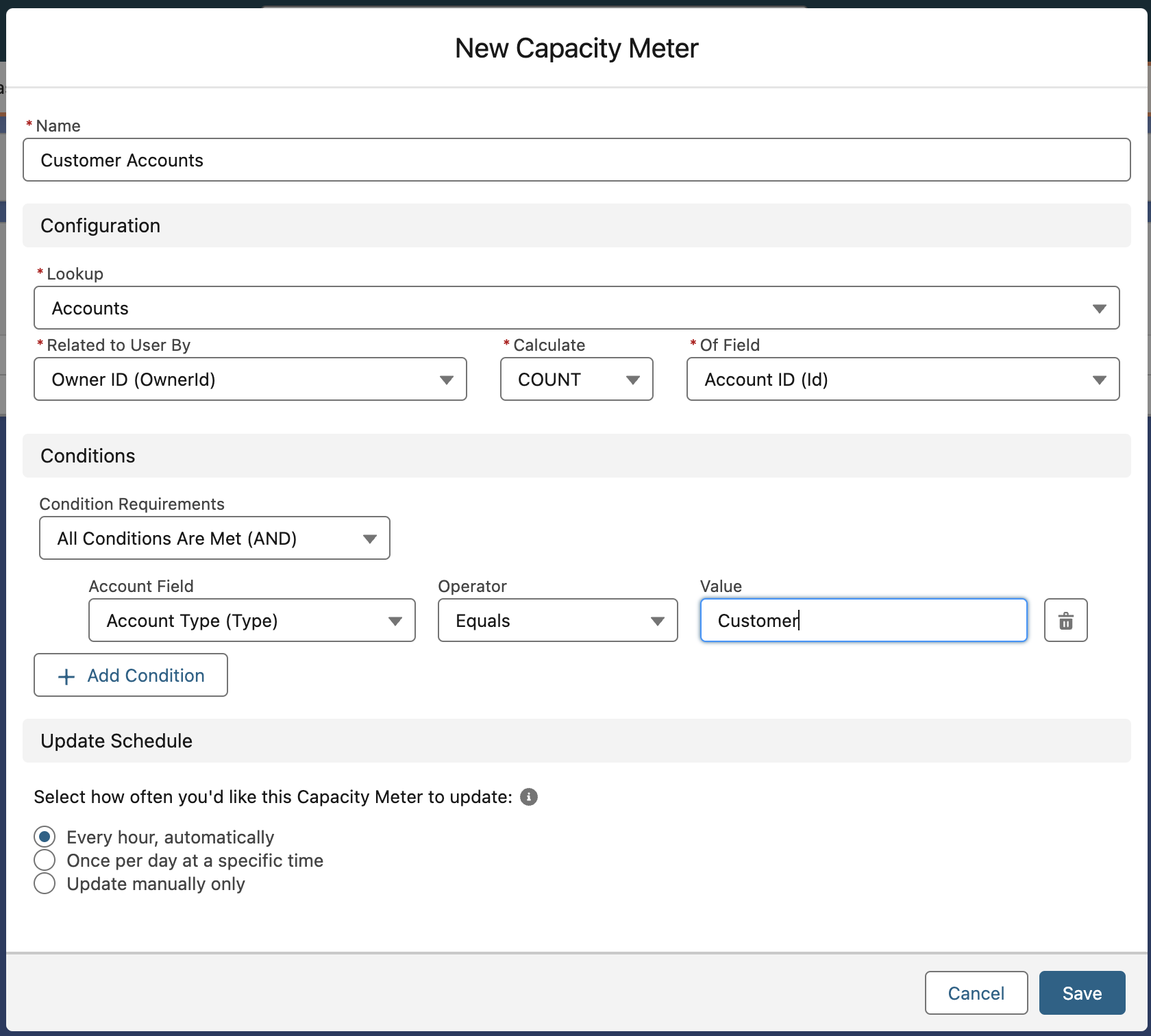Change the Operator from Equals

(557, 621)
